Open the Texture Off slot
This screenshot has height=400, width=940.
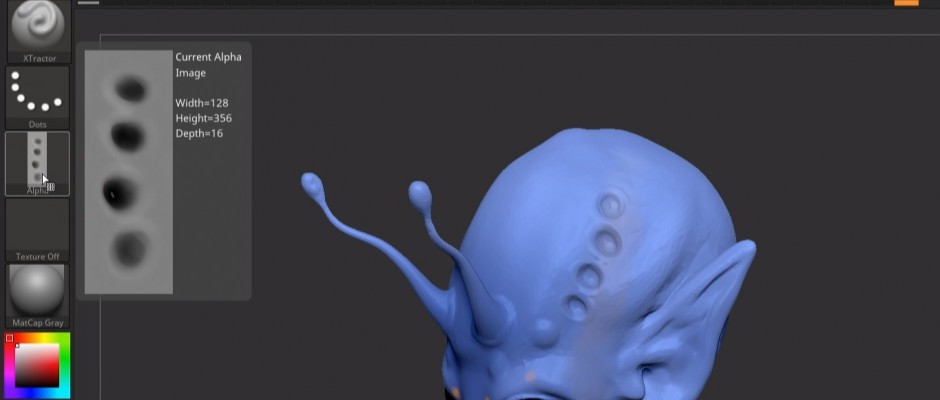(37, 226)
